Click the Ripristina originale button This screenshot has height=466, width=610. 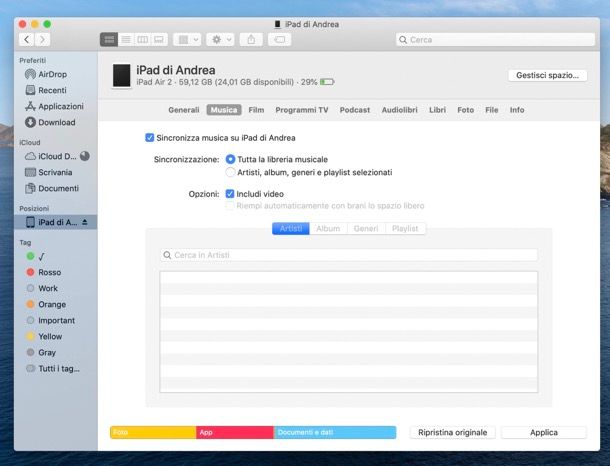tap(452, 433)
